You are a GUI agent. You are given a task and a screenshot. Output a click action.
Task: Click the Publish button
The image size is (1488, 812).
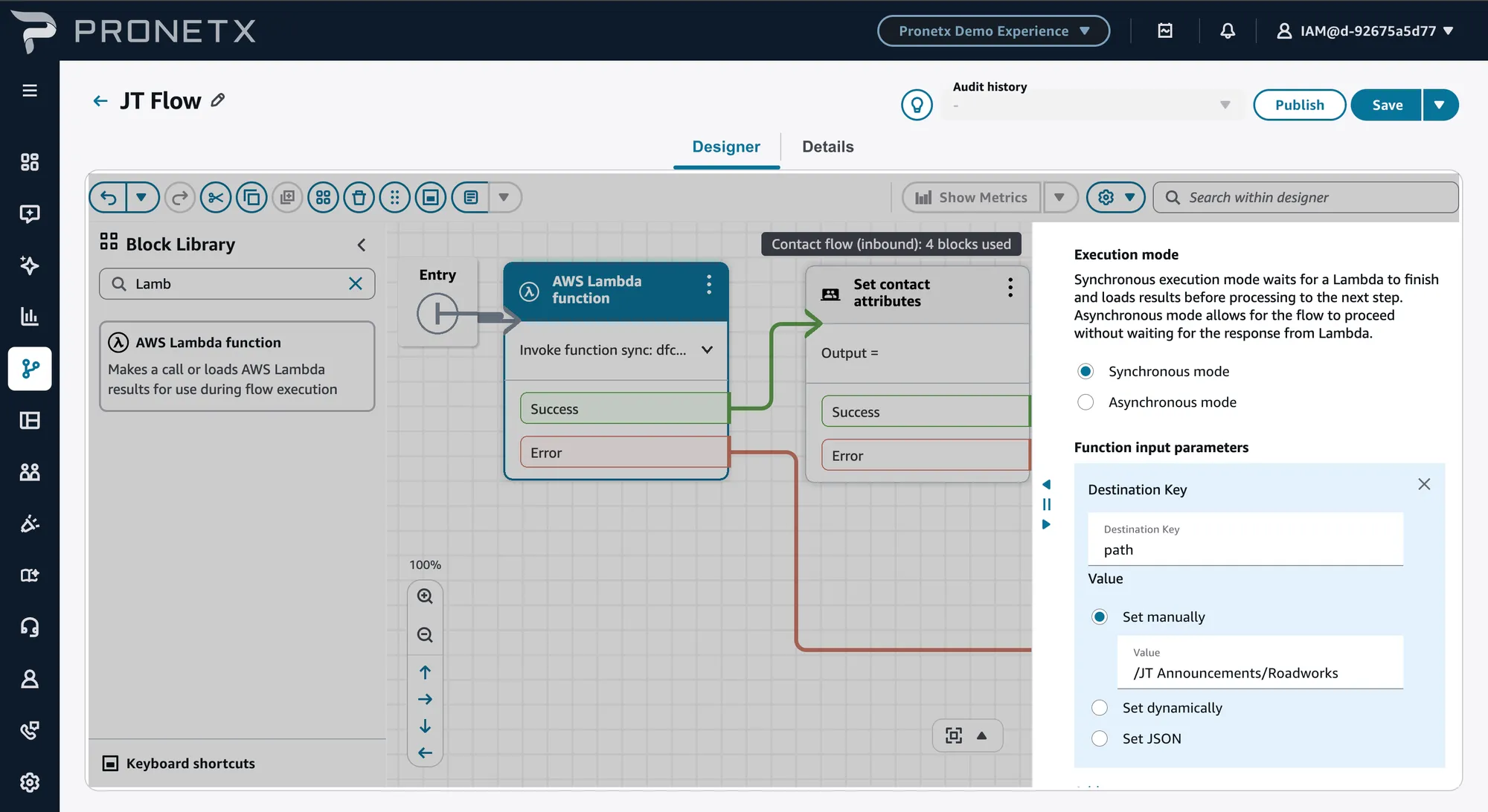point(1299,105)
